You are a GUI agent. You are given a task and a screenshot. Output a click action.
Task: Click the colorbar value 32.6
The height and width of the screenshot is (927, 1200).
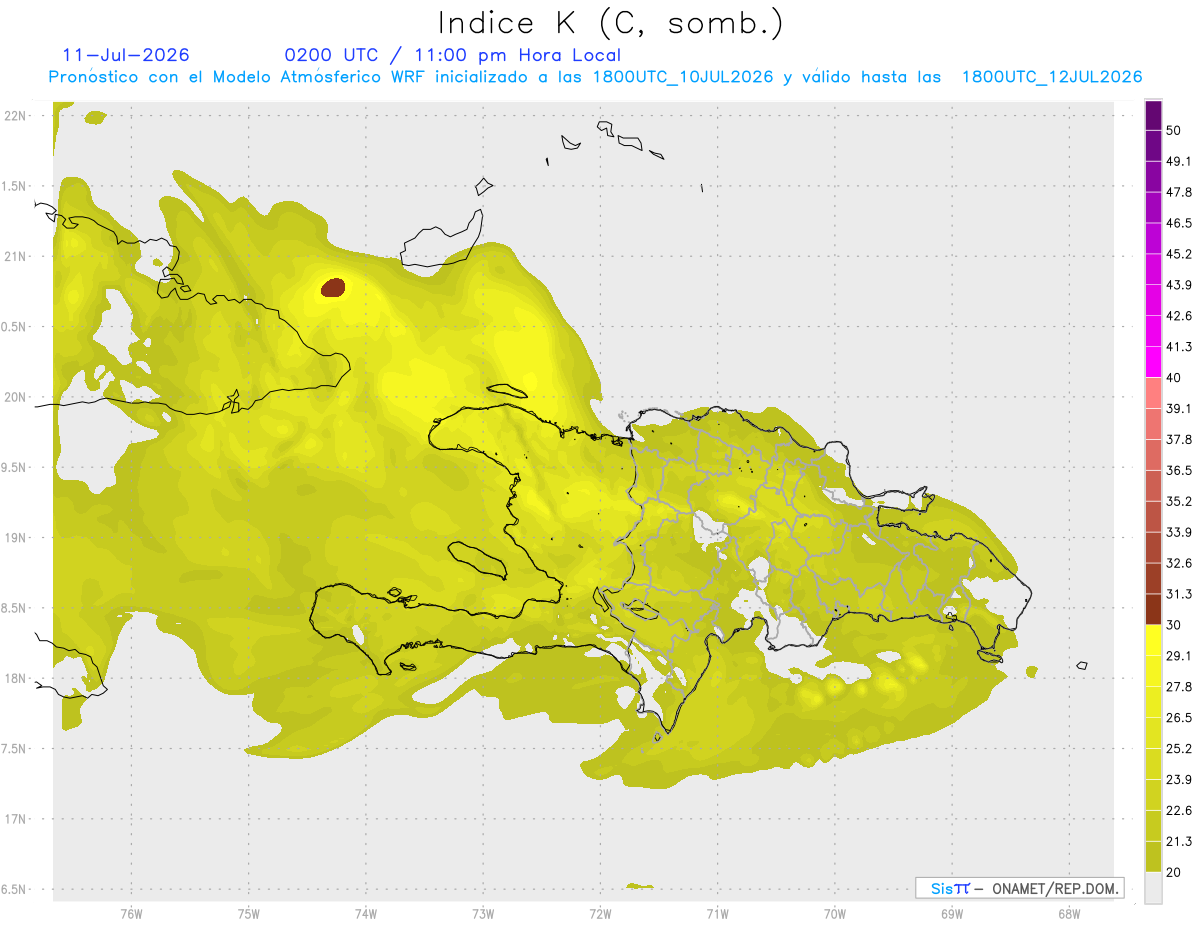click(x=1179, y=563)
